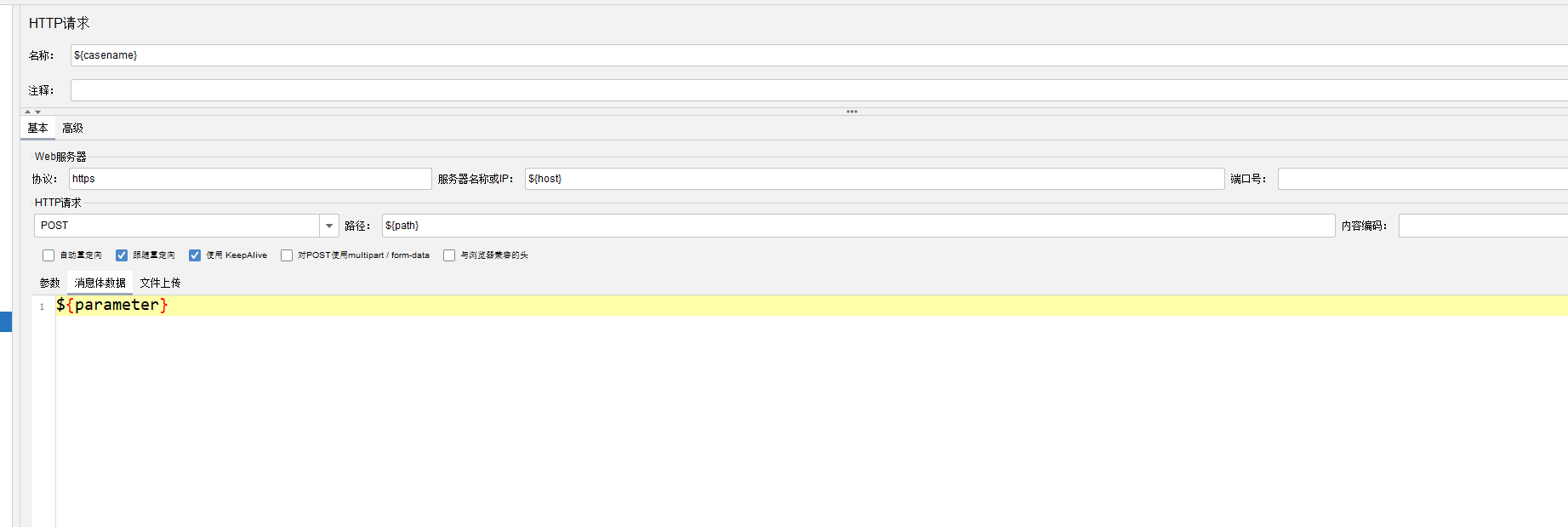Enable 对POST使用multipart / form-data checkbox
Viewport: 1568px width, 527px height.
tap(287, 255)
